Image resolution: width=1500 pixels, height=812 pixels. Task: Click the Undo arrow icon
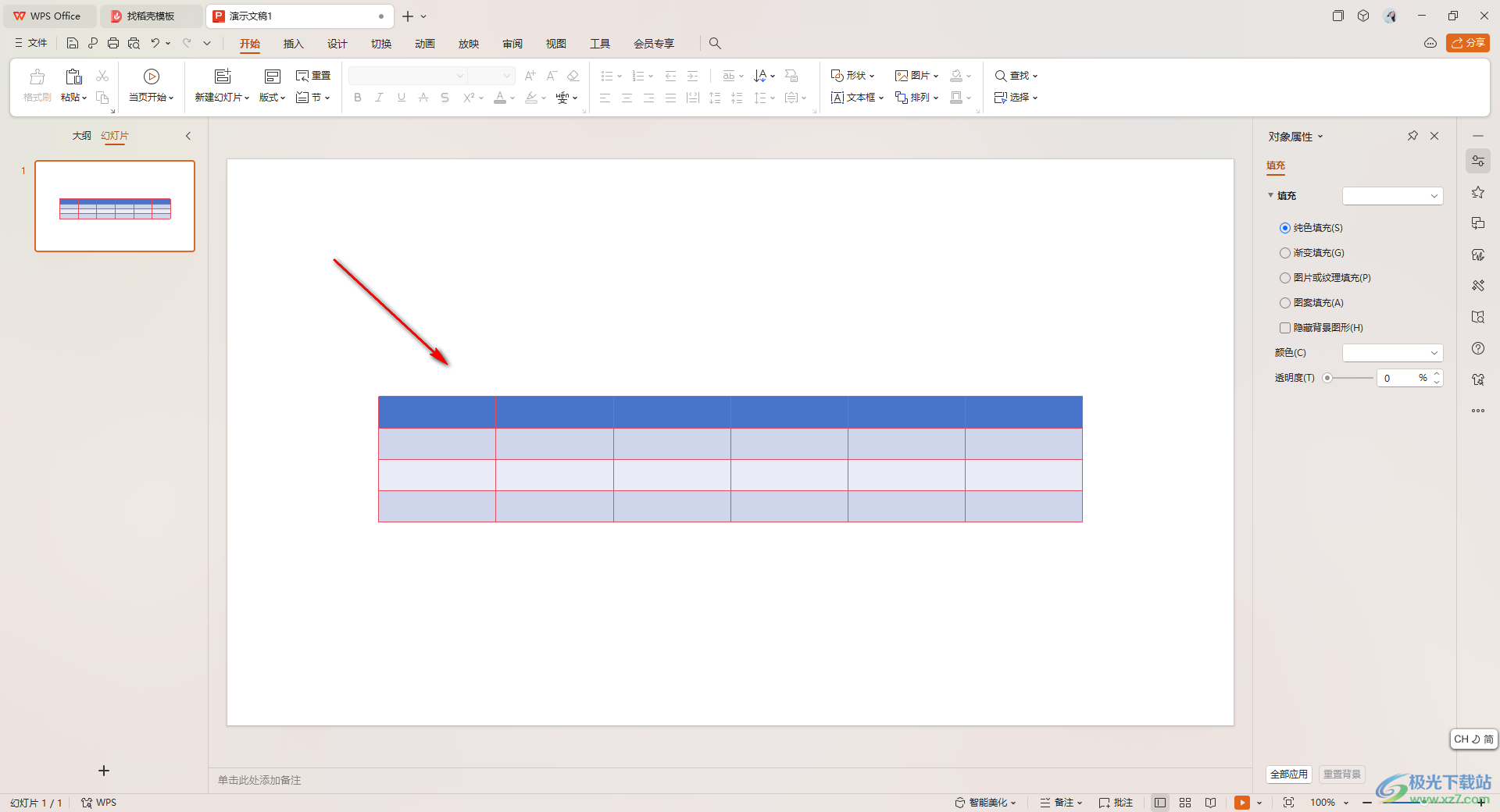pyautogui.click(x=155, y=43)
